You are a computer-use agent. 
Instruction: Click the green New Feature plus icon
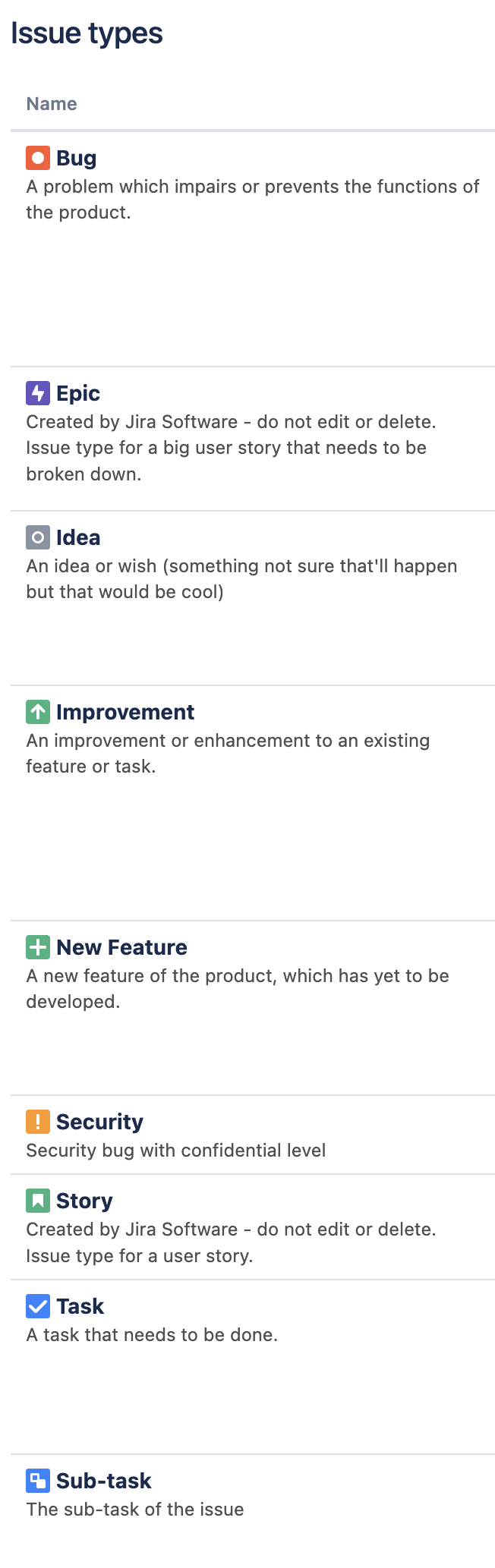click(38, 947)
